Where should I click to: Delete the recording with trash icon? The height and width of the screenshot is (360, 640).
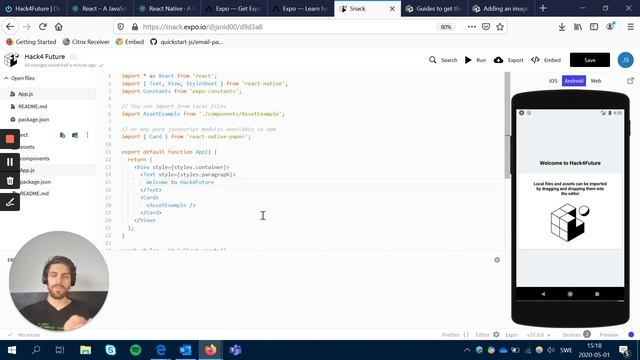[10, 181]
